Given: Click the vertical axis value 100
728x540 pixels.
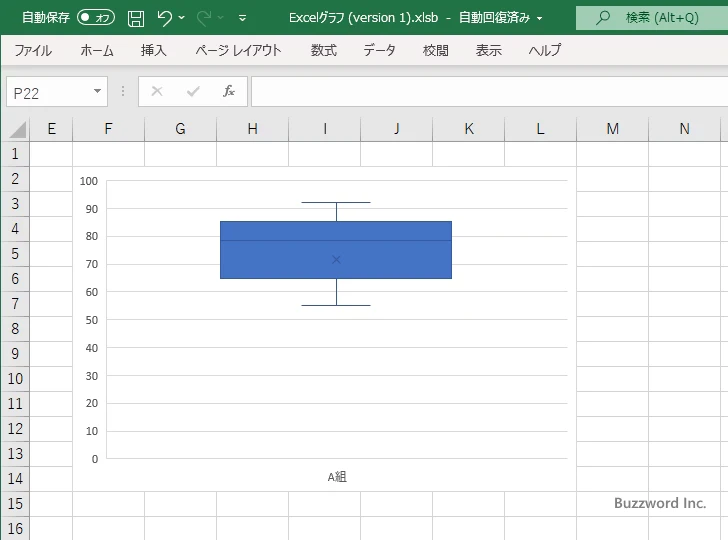Looking at the screenshot, I should tap(89, 181).
